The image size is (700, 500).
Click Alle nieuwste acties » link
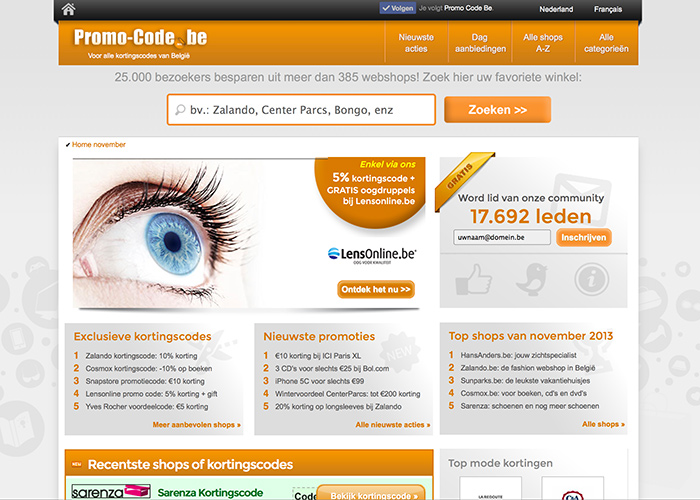(393, 425)
